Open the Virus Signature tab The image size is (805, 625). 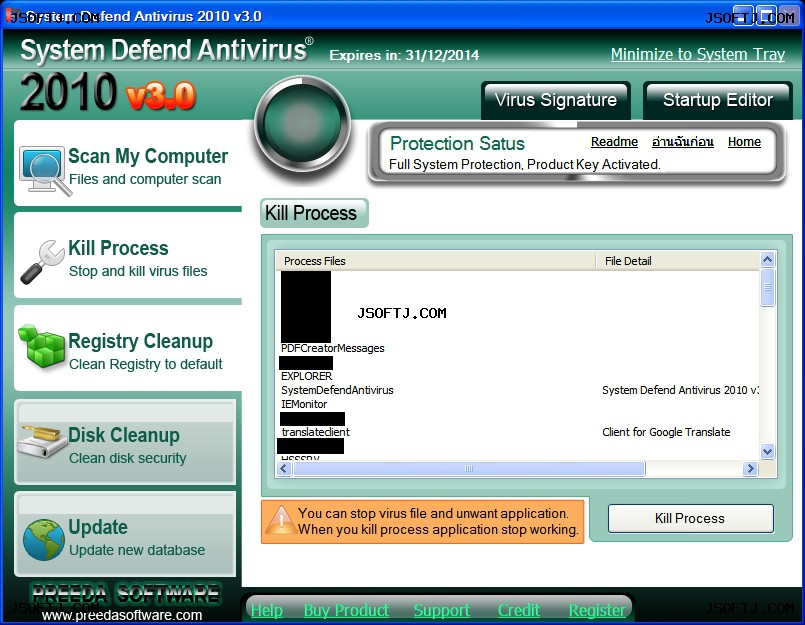pos(555,100)
